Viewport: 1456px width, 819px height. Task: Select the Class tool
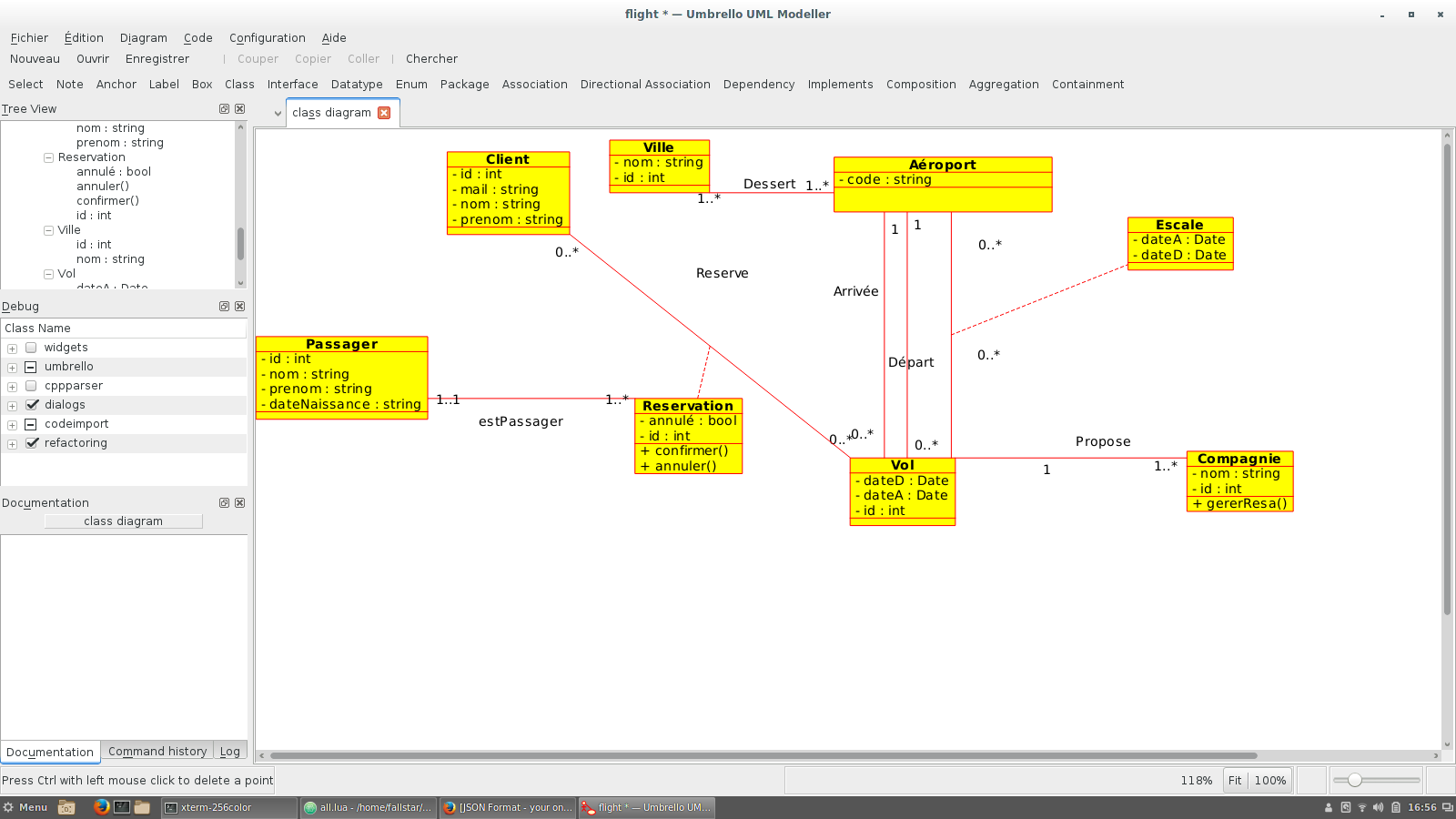pos(239,85)
